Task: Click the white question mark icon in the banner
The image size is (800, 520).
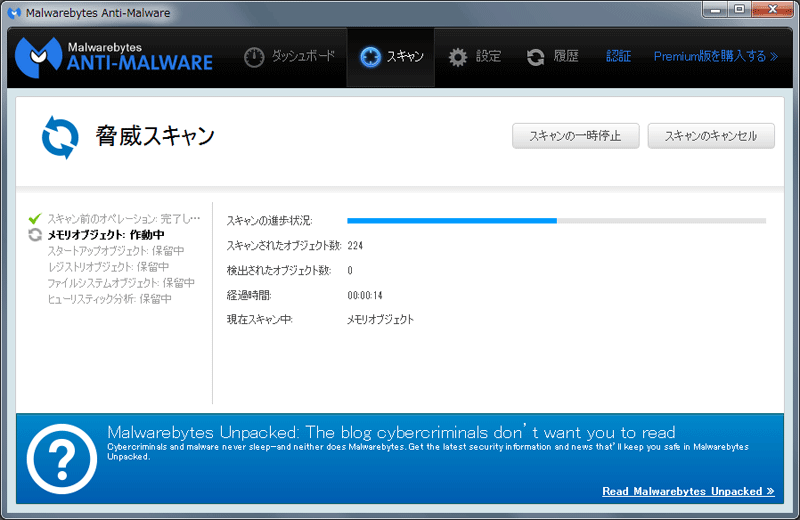Action: click(x=62, y=458)
